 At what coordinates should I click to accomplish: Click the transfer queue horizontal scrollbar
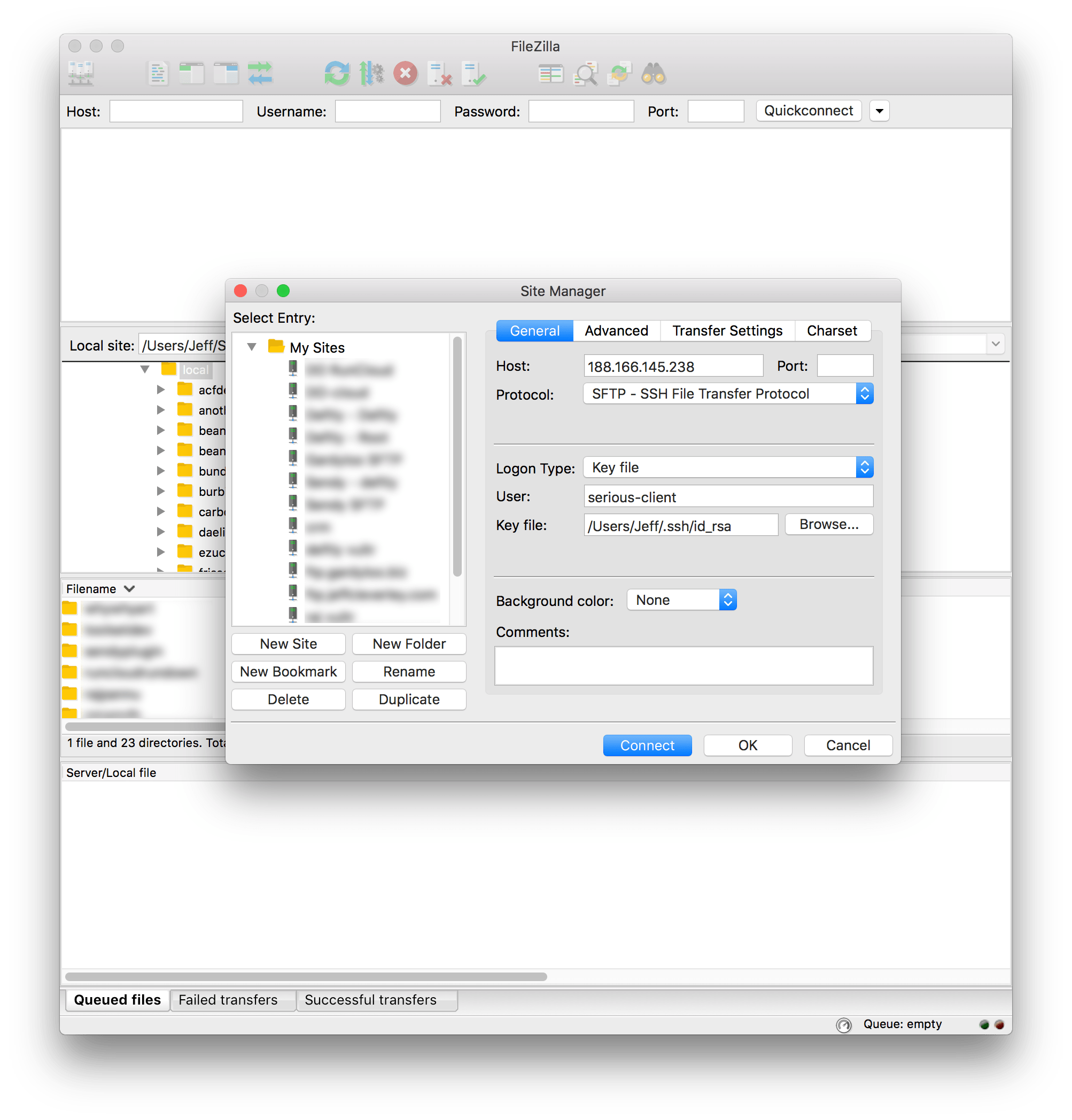(x=306, y=977)
